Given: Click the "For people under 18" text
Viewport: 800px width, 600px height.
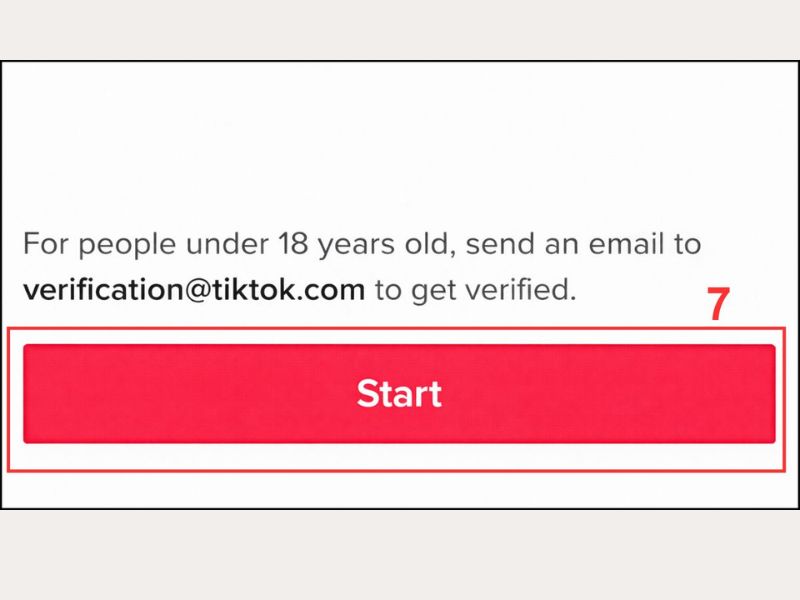Looking at the screenshot, I should [x=149, y=244].
